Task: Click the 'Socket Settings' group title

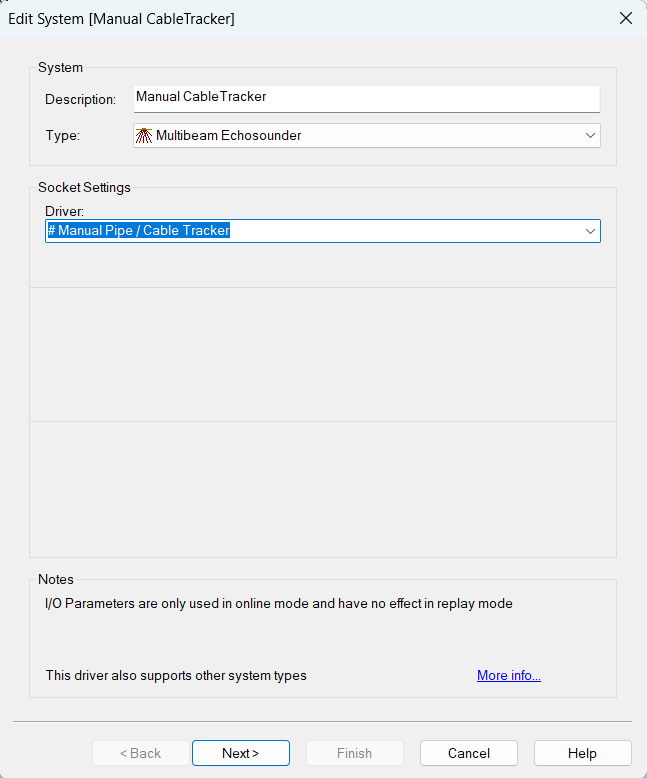Action: point(84,188)
